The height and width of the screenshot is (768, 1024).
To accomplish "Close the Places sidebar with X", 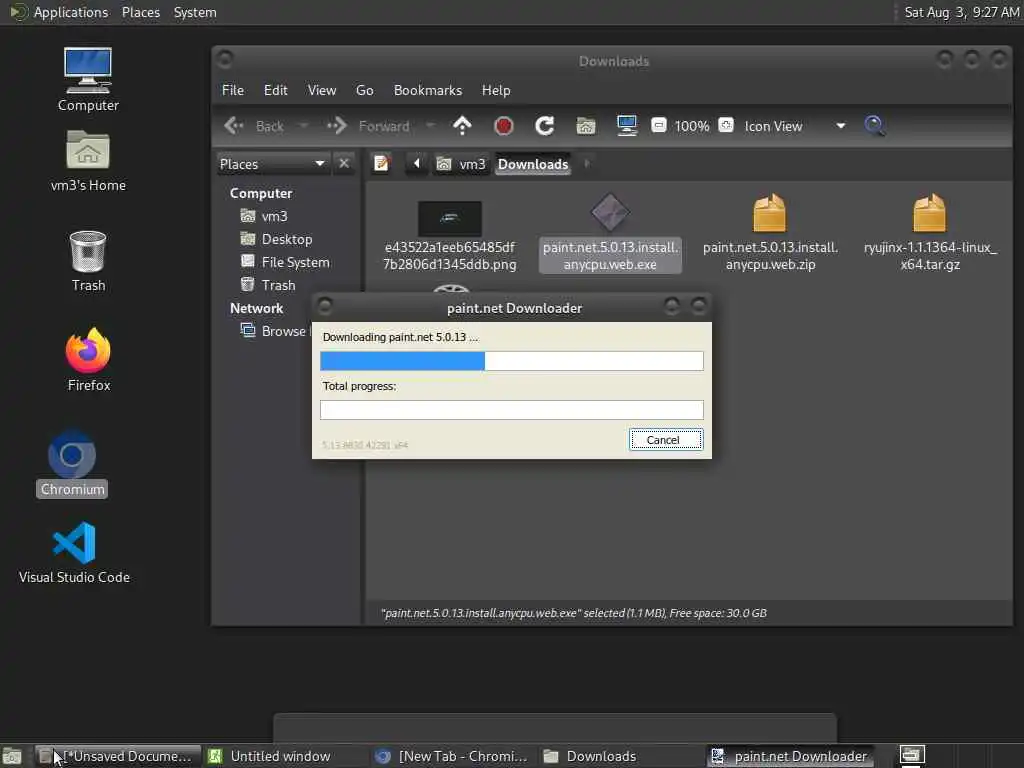I will (x=344, y=163).
